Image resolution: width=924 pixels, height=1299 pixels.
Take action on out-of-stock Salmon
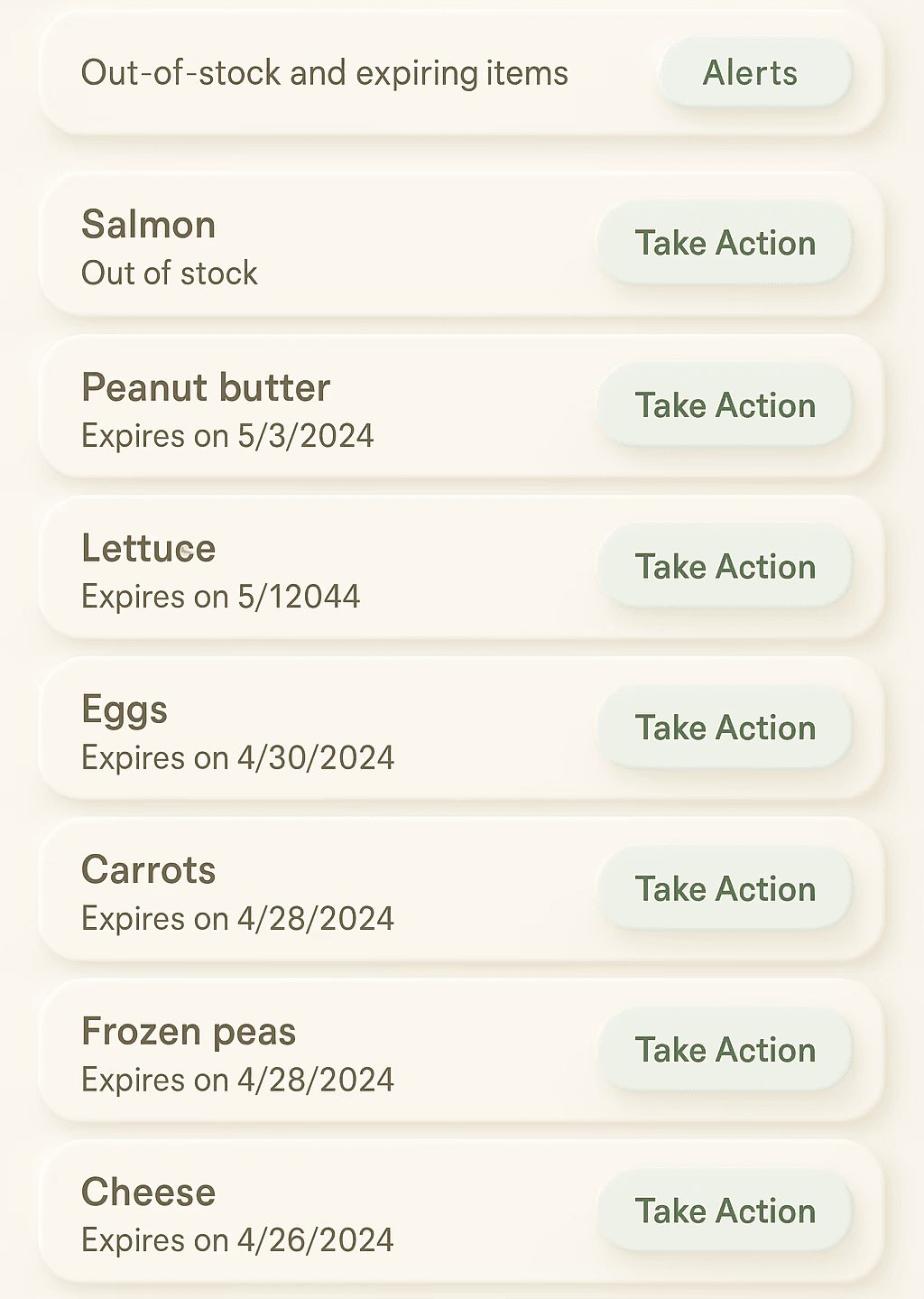point(725,243)
